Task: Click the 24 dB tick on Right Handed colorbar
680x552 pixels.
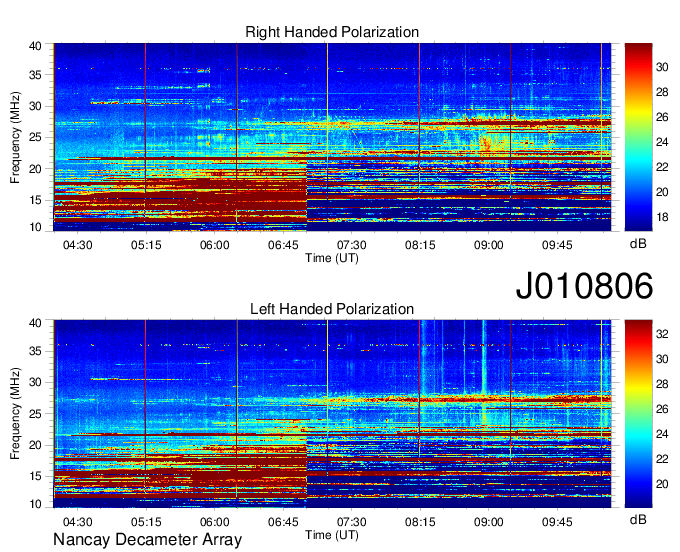Action: [662, 142]
